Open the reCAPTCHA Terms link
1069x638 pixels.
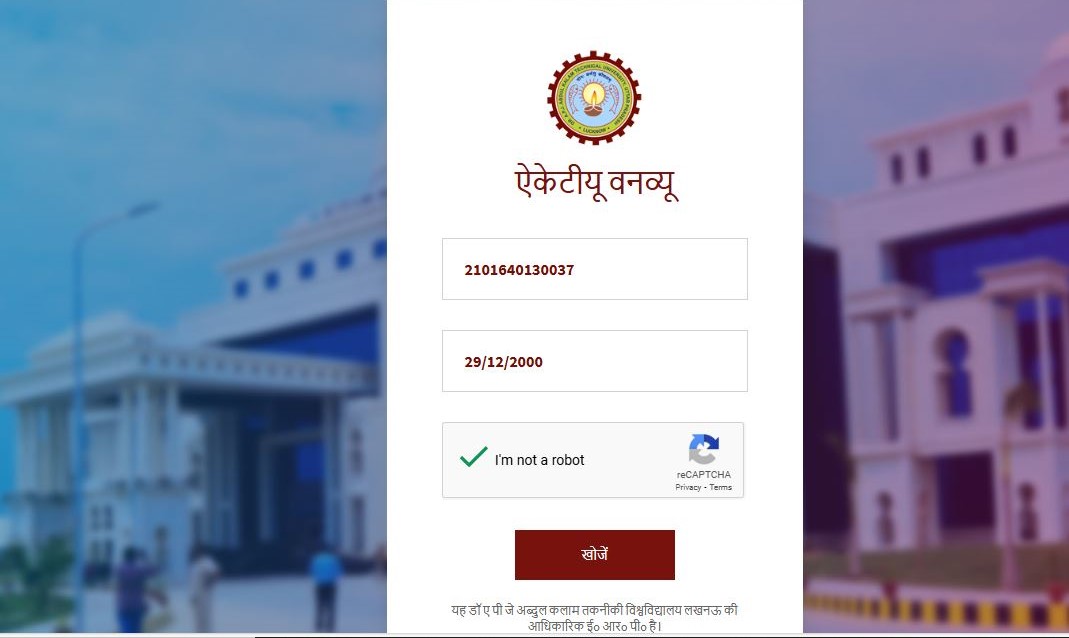pos(721,487)
